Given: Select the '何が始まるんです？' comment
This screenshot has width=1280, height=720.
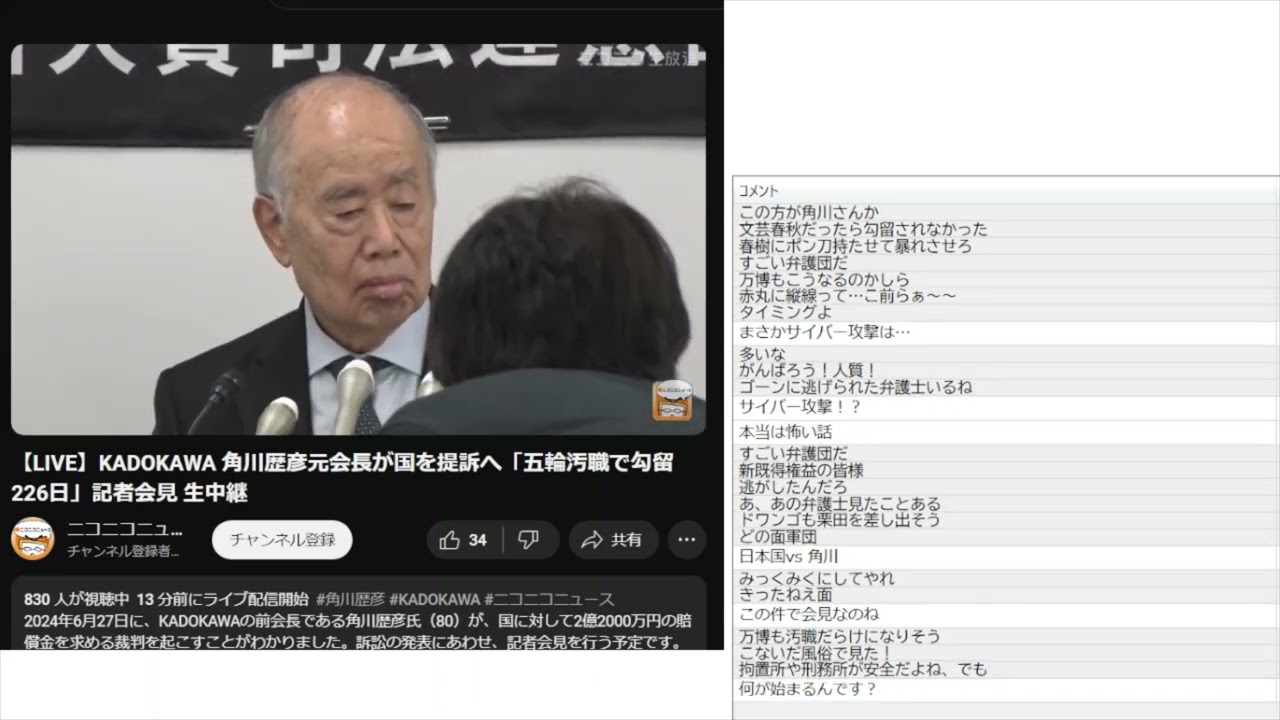Looking at the screenshot, I should click(x=807, y=689).
